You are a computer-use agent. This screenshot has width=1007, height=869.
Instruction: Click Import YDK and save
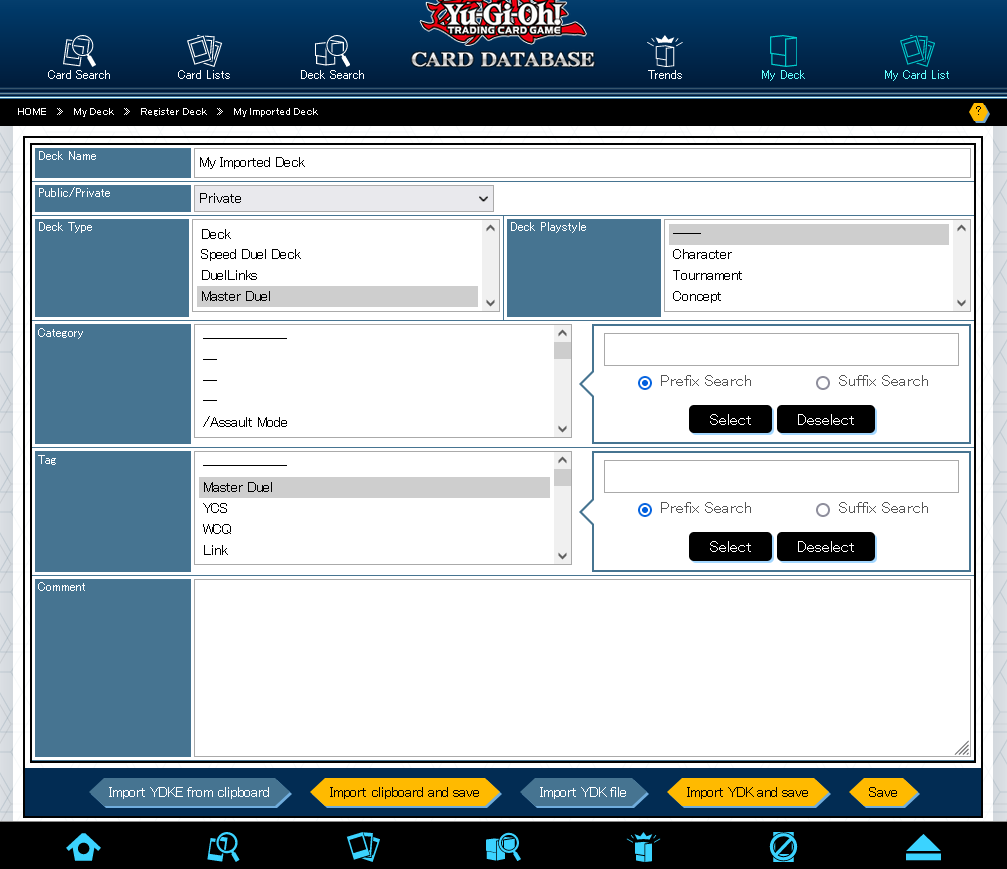(748, 793)
